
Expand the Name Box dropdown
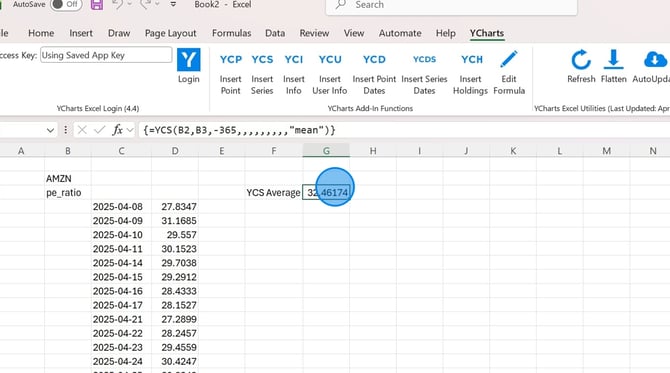click(x=50, y=130)
